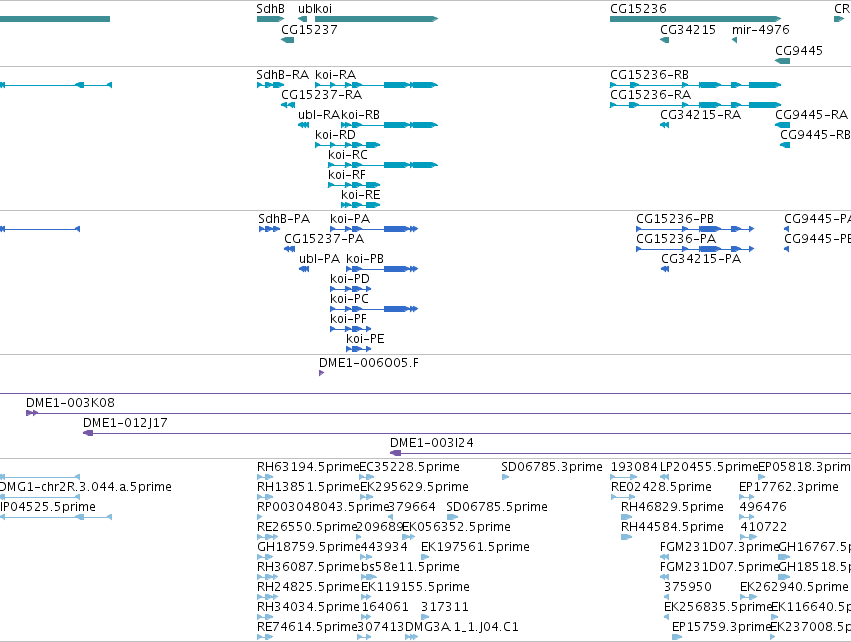Click EST EK295629.5prime

(x=366, y=497)
